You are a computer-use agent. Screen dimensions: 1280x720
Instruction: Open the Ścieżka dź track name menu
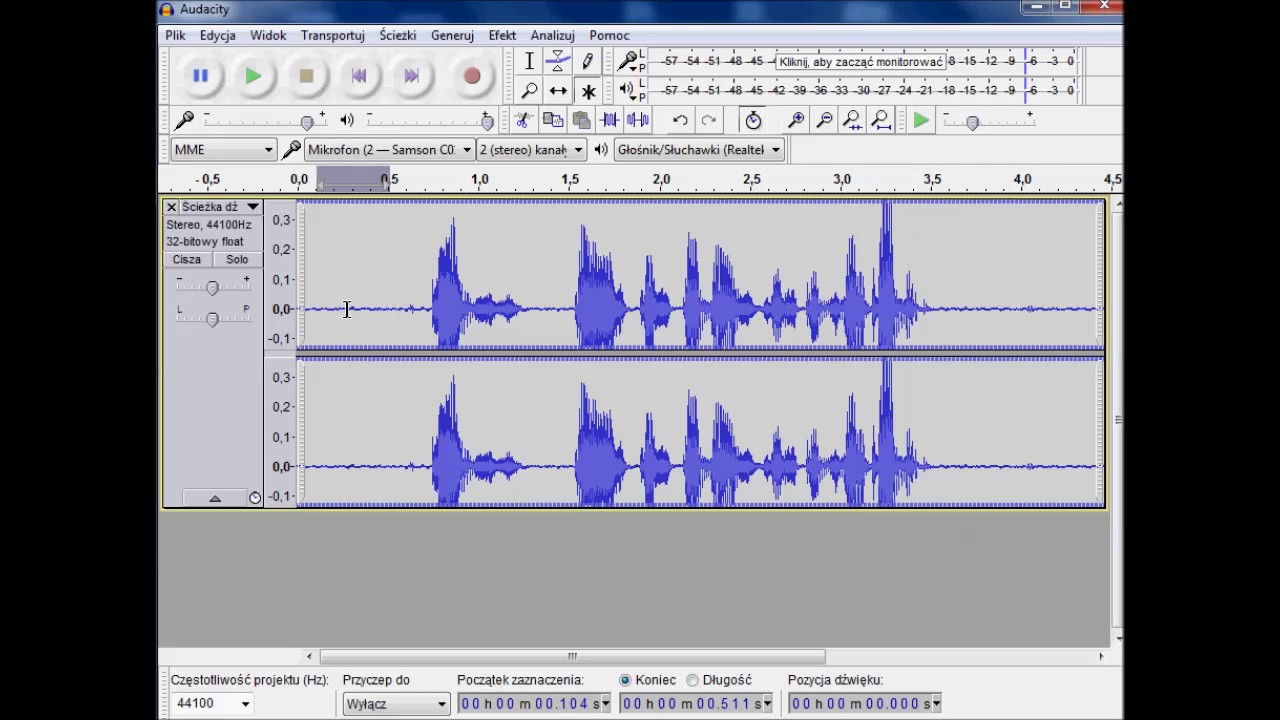coord(221,207)
